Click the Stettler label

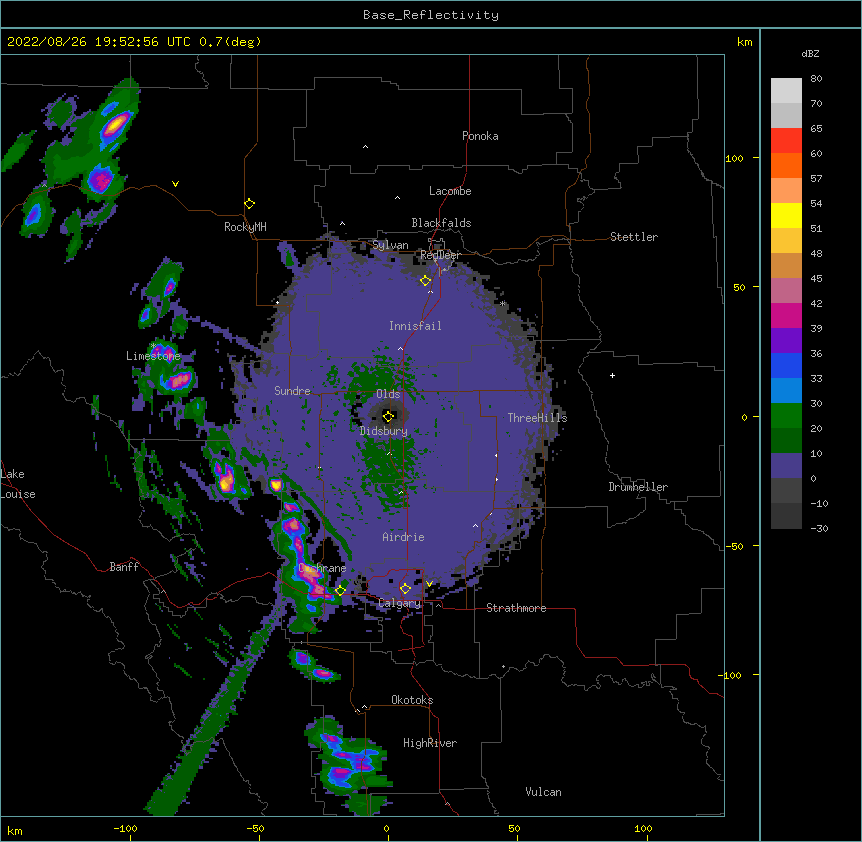point(634,237)
